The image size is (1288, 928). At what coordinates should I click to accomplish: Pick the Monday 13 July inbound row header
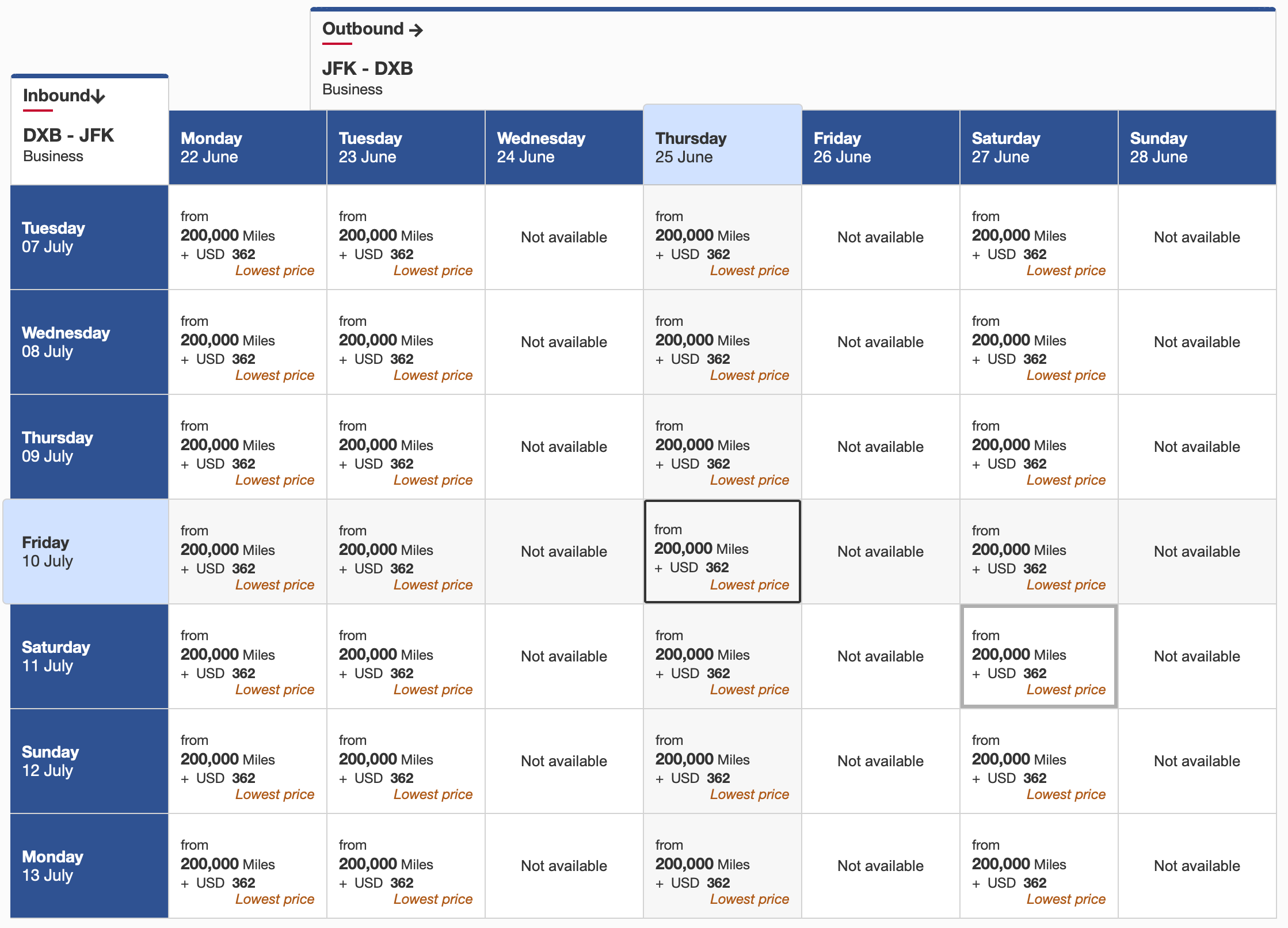(x=89, y=866)
